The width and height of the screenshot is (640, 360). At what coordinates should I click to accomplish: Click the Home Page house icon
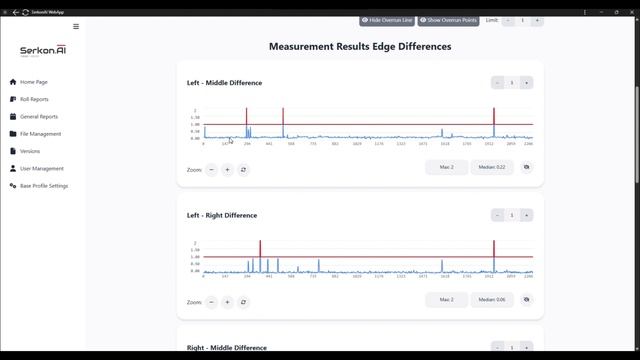13,82
